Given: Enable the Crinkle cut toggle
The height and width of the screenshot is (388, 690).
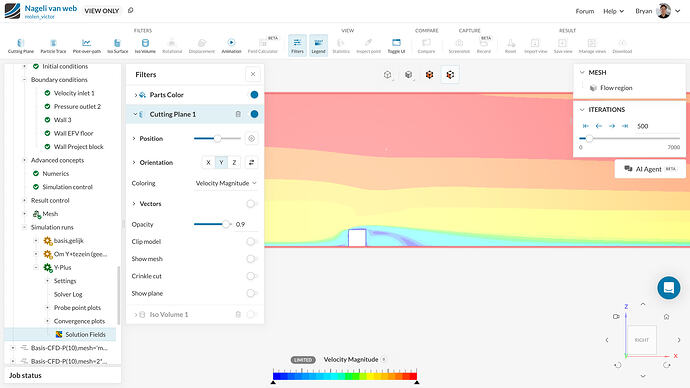Looking at the screenshot, I should pyautogui.click(x=251, y=276).
